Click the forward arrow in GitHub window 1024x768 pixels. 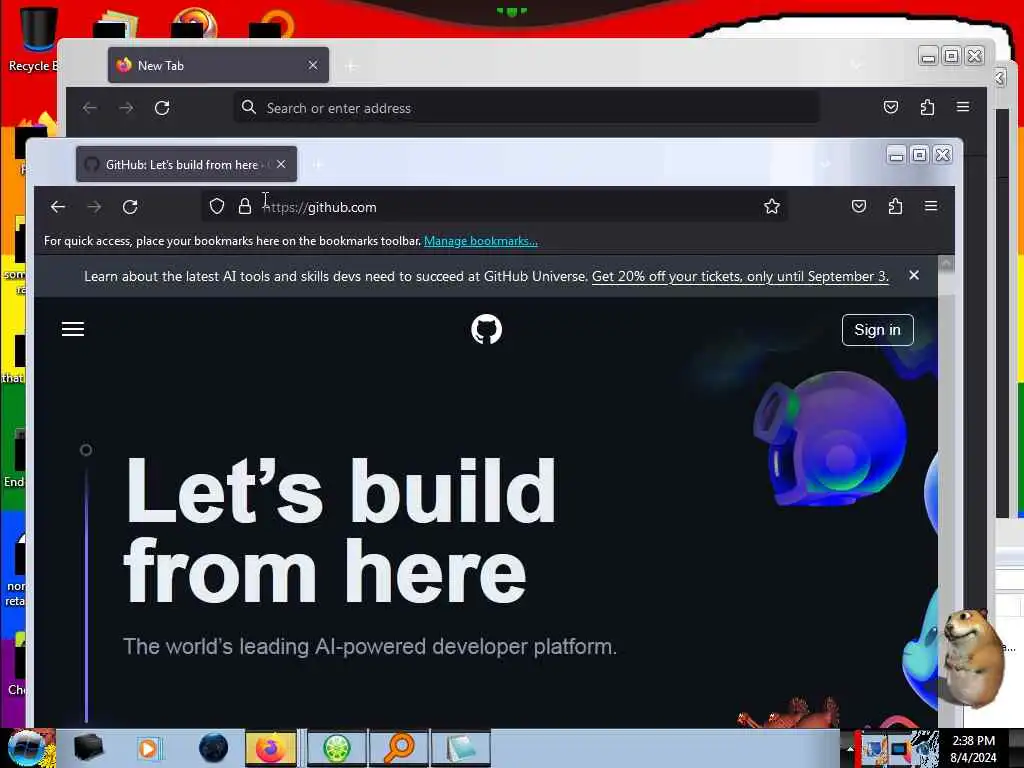94,207
